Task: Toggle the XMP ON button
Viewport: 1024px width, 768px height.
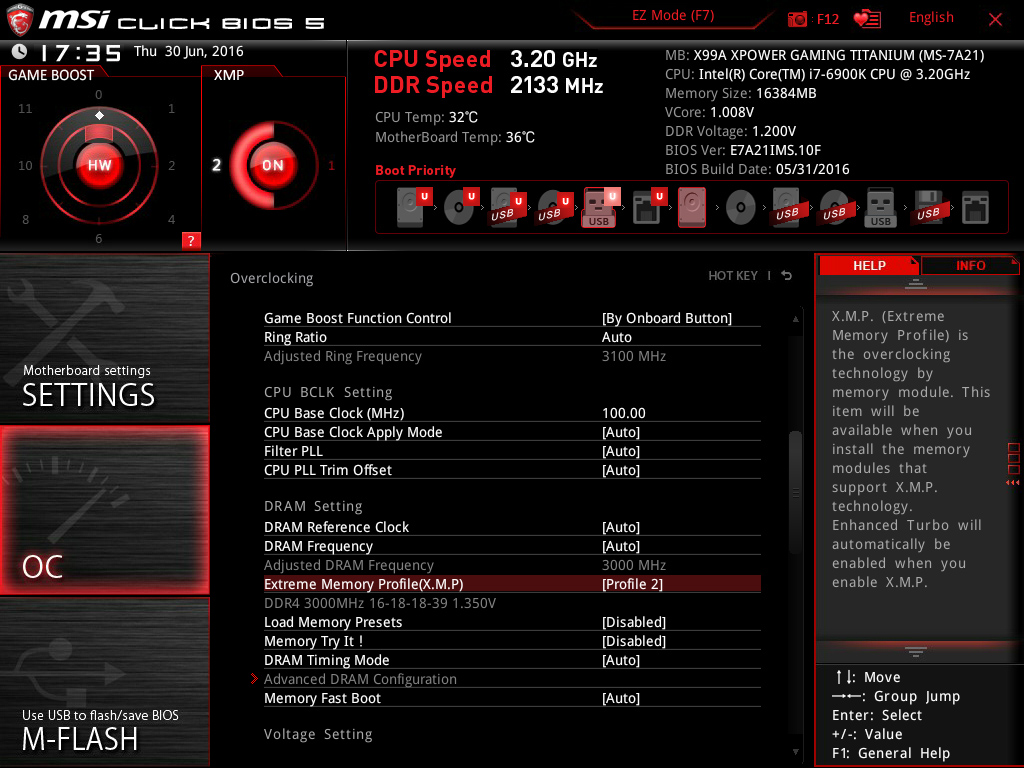Action: 273,165
